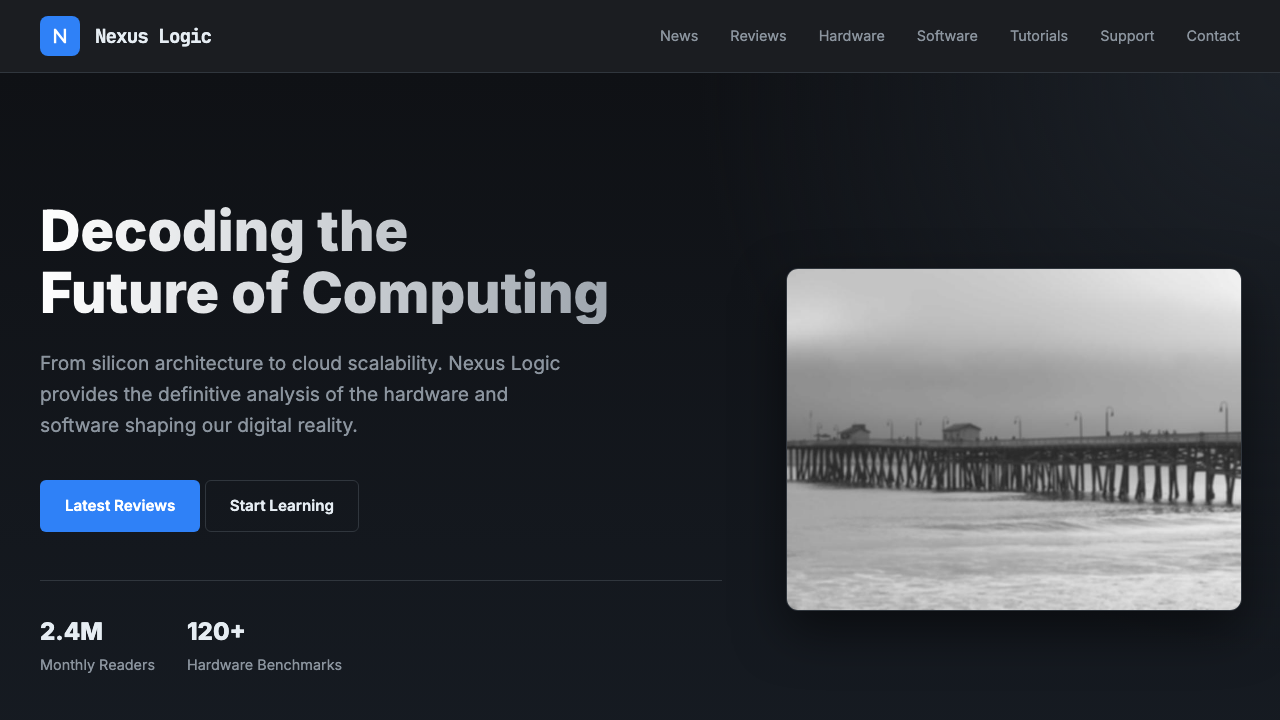Open the Contact link
The width and height of the screenshot is (1280, 720).
[1213, 36]
